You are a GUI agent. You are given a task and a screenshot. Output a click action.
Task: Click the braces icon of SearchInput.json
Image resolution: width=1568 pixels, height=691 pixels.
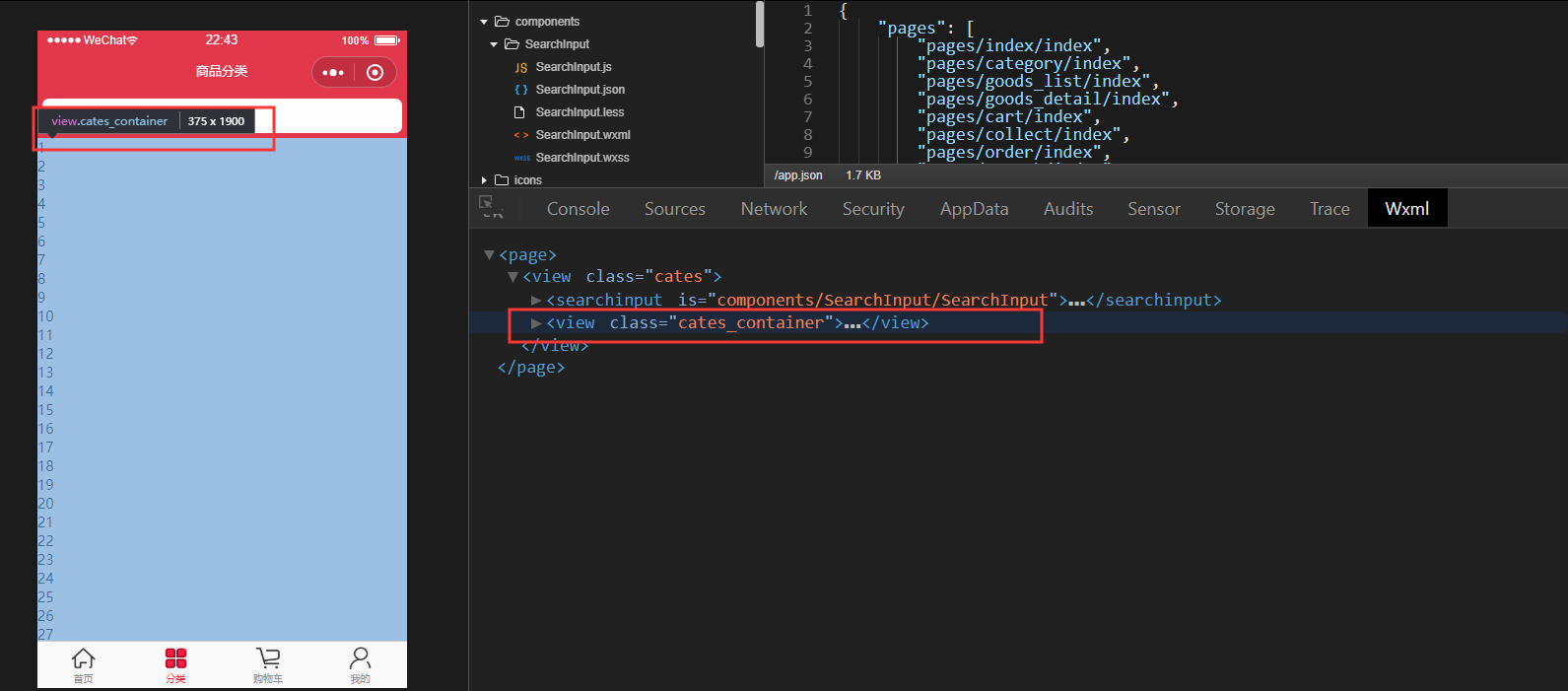tap(521, 90)
